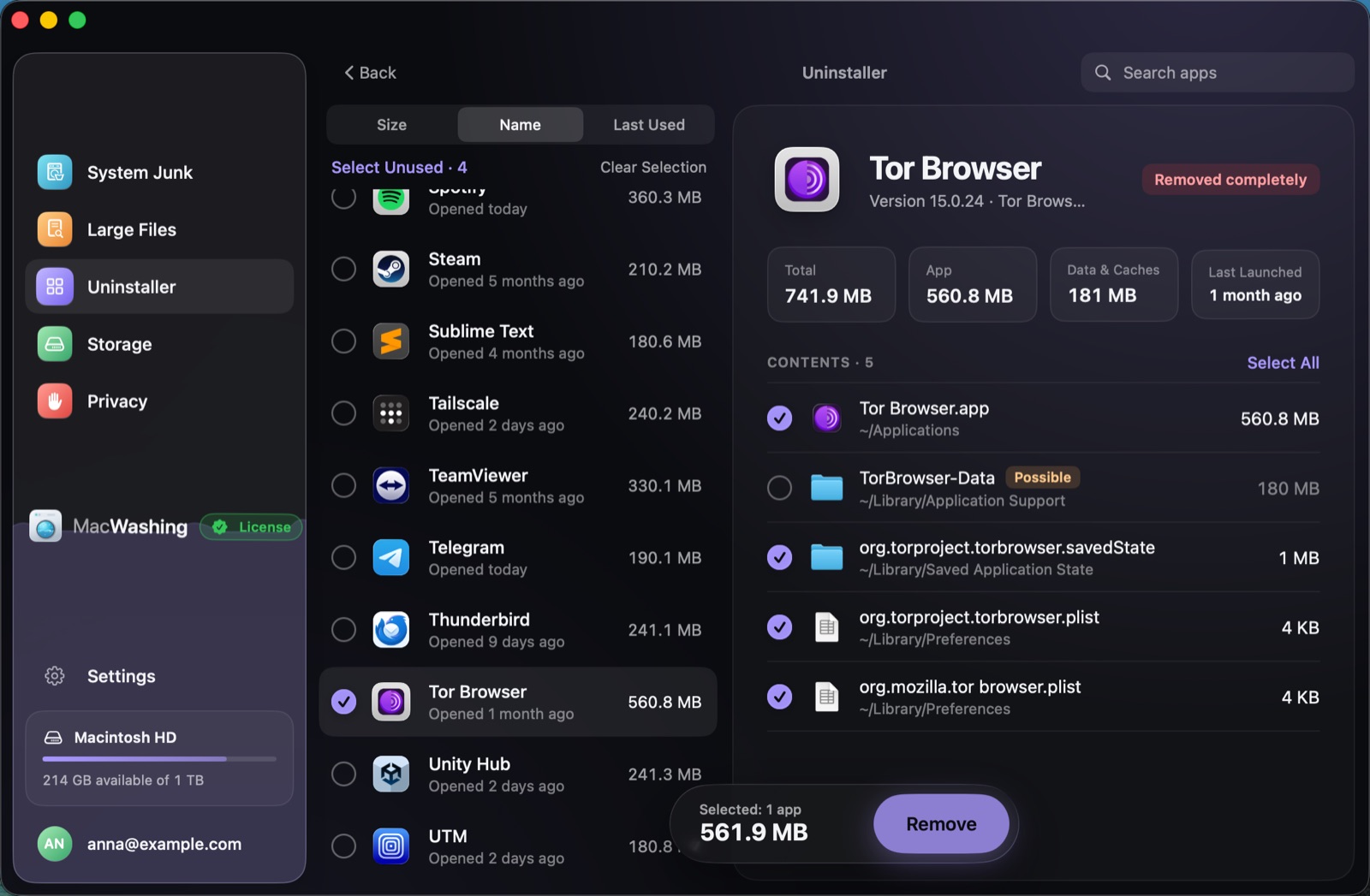Click the MacWashing app logo
The width and height of the screenshot is (1370, 896).
45,526
